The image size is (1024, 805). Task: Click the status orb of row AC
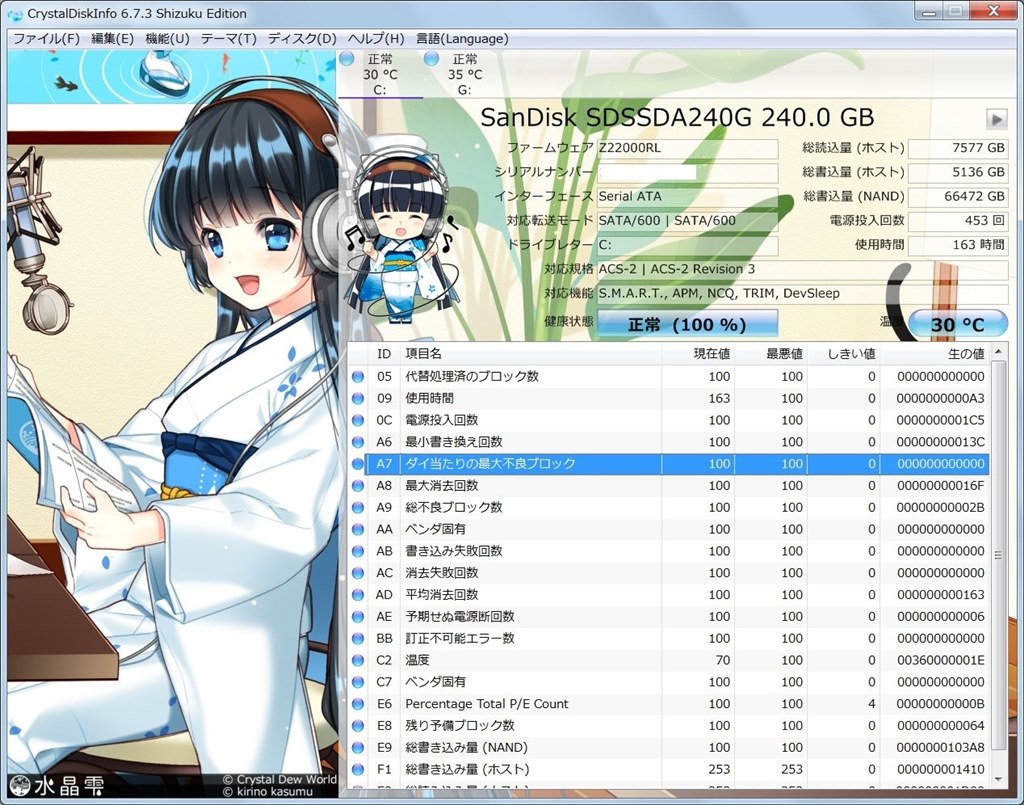click(358, 573)
